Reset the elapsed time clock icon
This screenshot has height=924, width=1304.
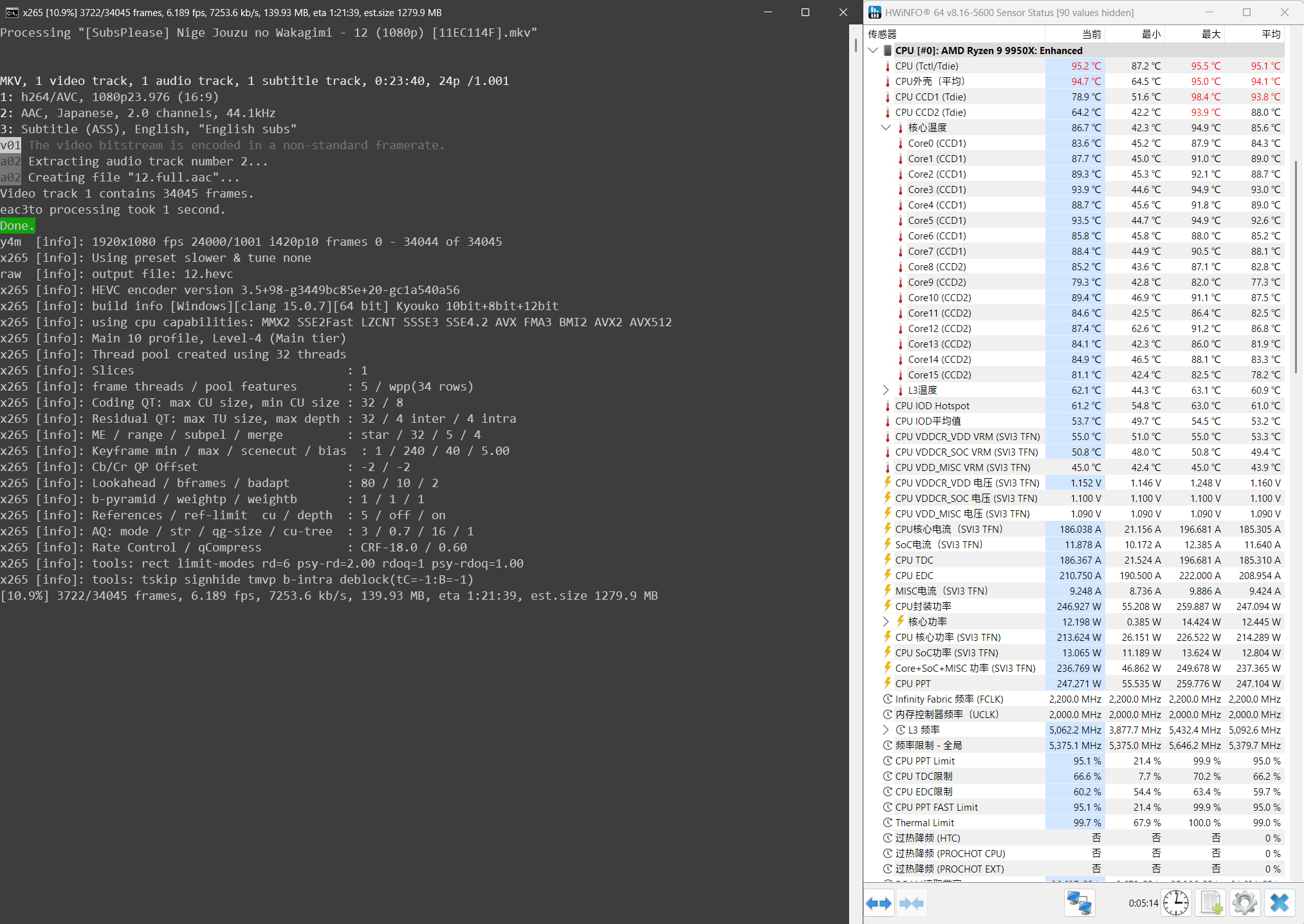point(1175,903)
